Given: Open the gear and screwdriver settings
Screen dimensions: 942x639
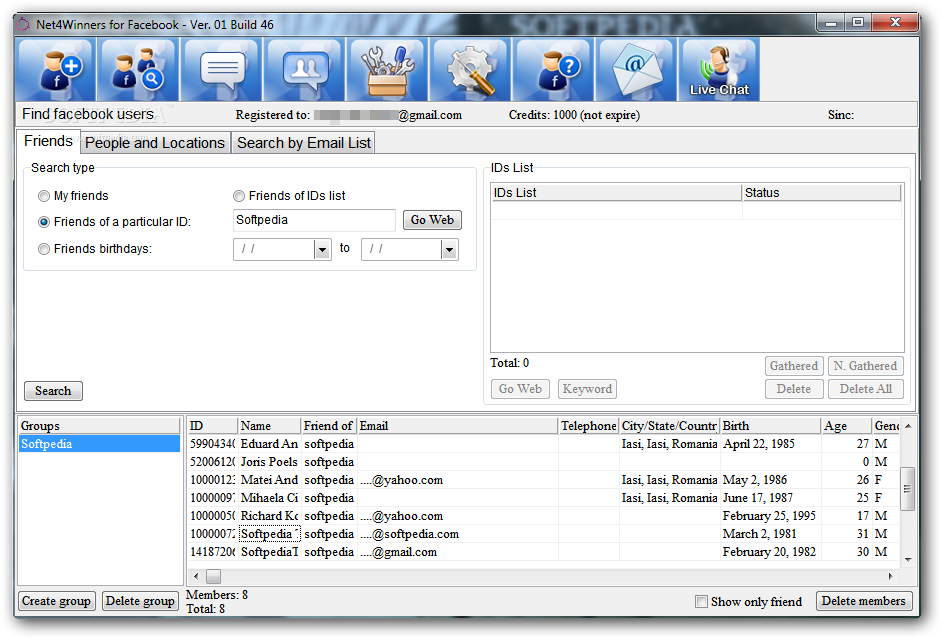Looking at the screenshot, I should (x=470, y=69).
